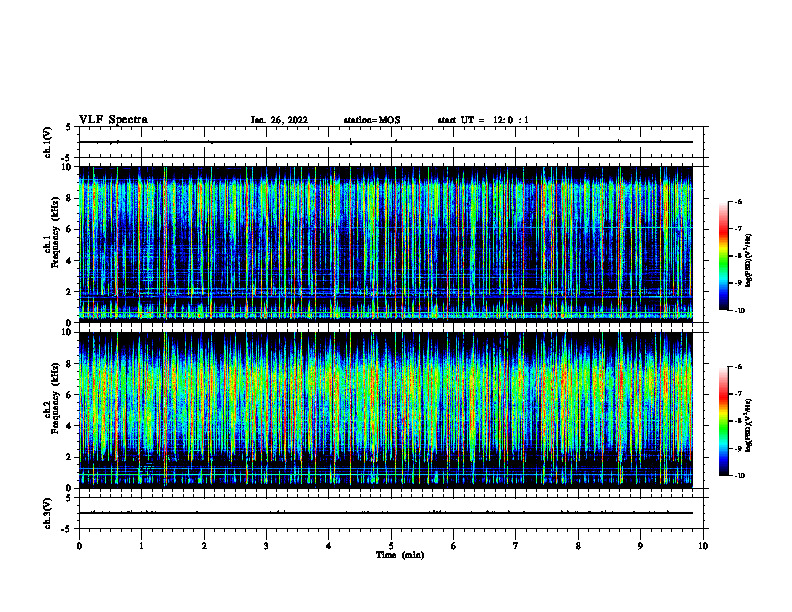Screen dimensions: 792x612
Task: Click the "ch.3(V)" waveform axis label
Action: pyautogui.click(x=48, y=513)
